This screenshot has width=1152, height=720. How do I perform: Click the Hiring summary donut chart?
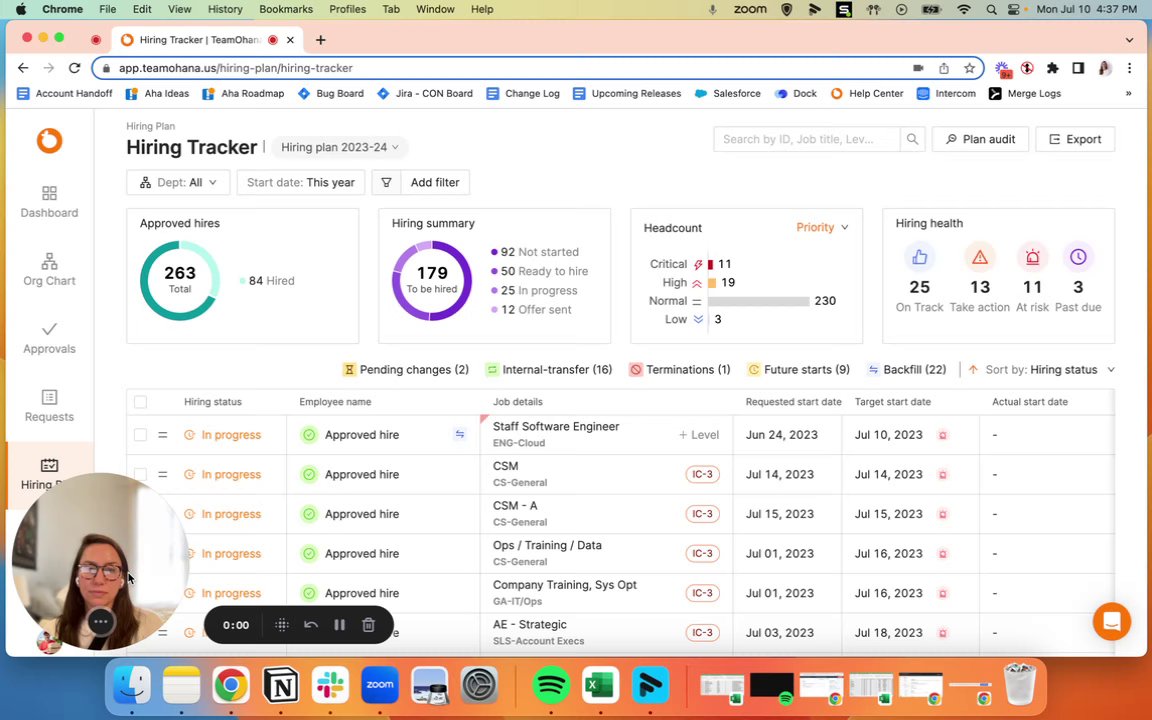[431, 280]
